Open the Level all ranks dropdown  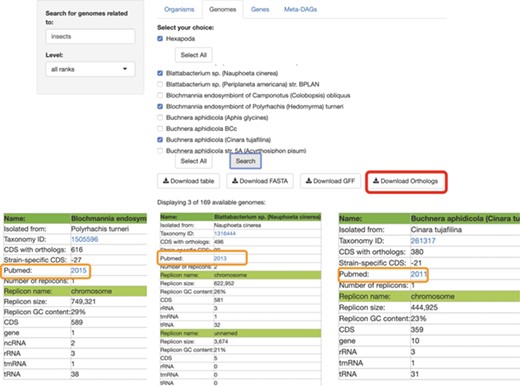pyautogui.click(x=90, y=69)
